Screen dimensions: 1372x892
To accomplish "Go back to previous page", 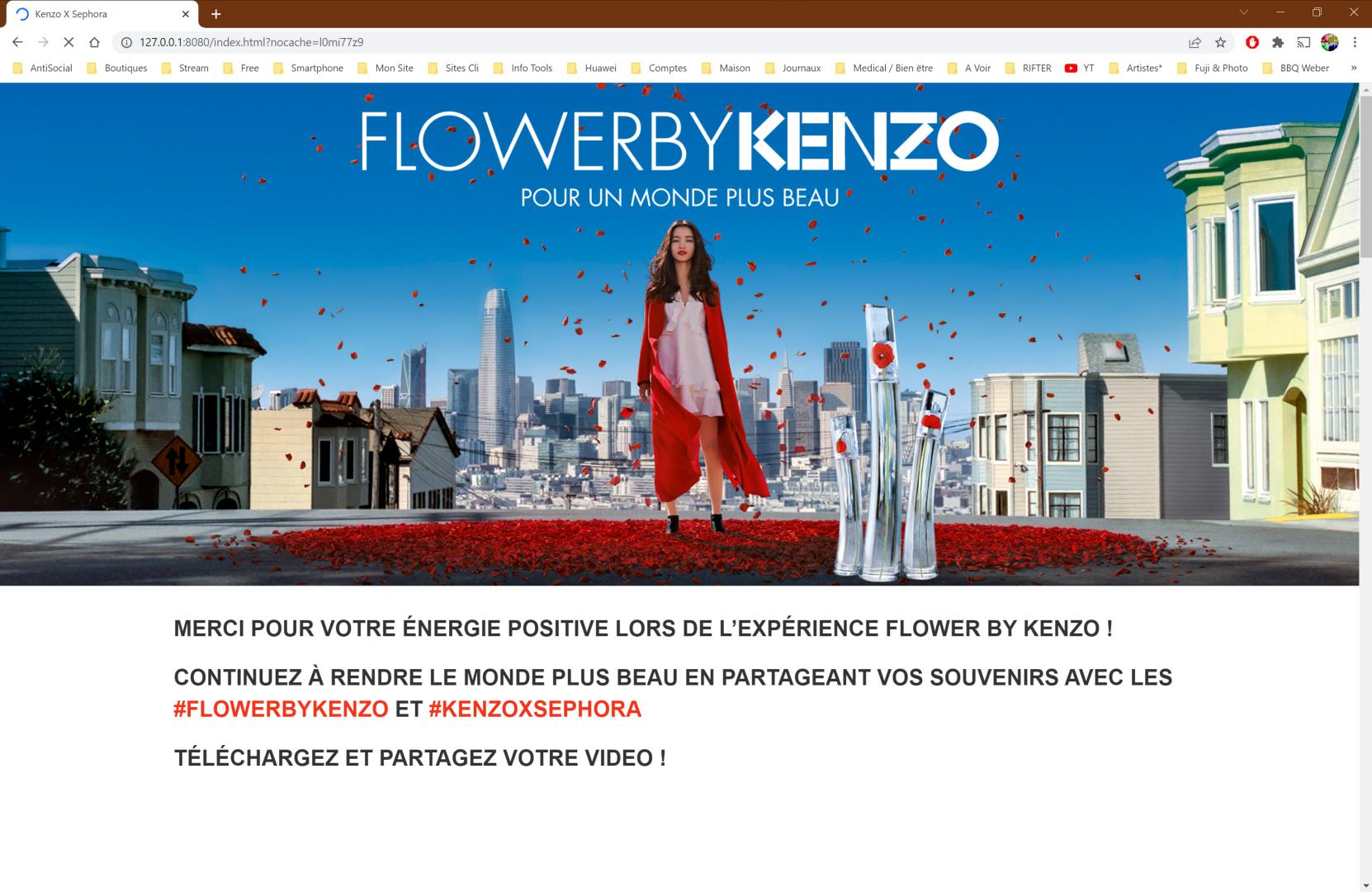I will [17, 42].
